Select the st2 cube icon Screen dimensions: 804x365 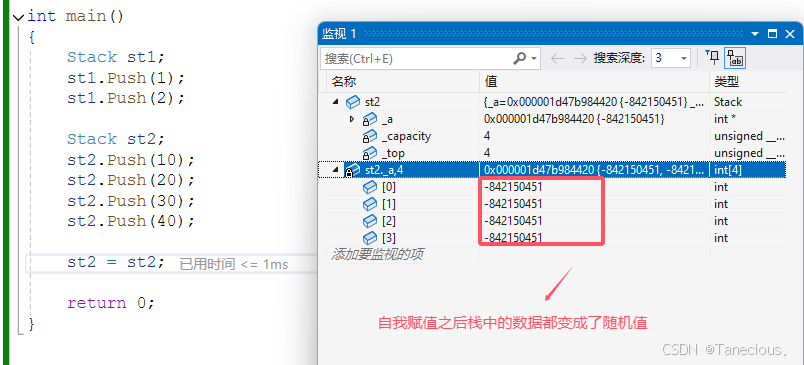(353, 102)
